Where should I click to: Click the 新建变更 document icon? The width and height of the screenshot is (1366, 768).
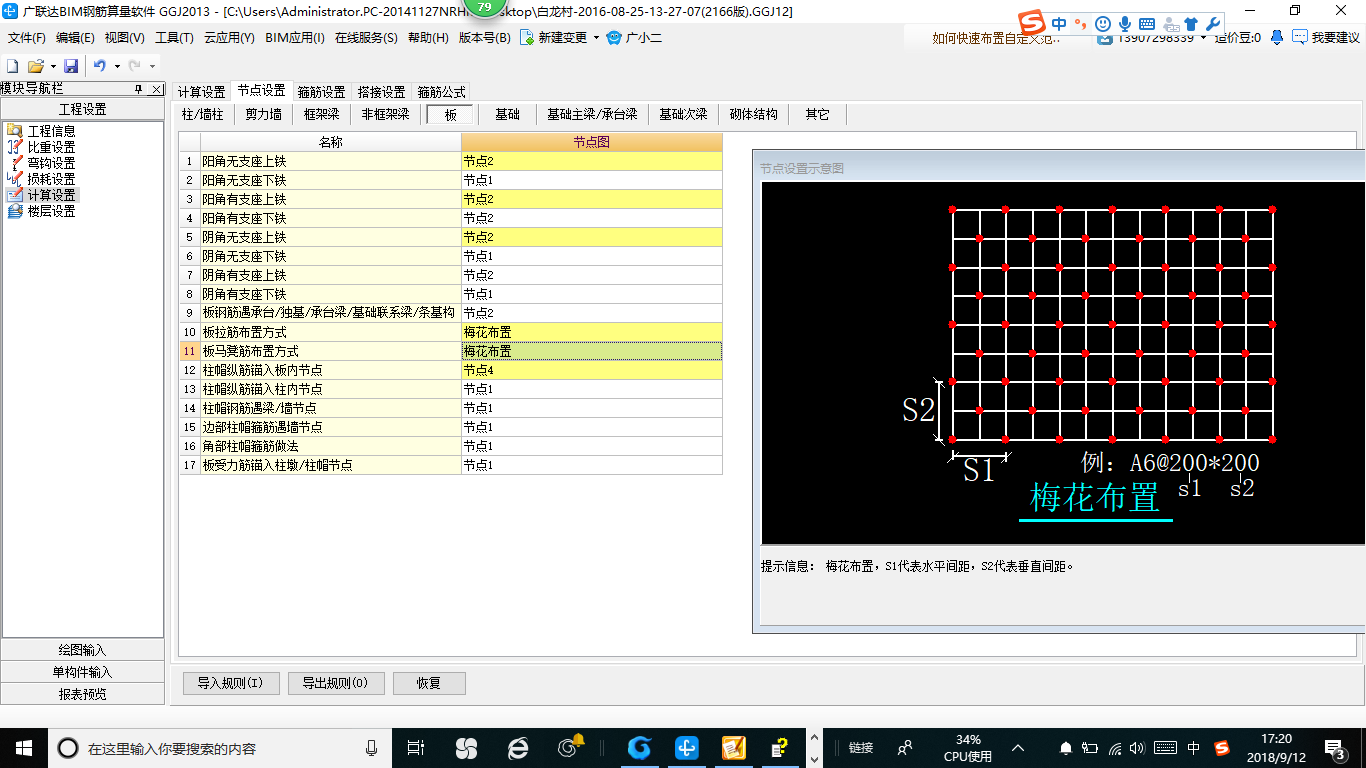(x=527, y=37)
